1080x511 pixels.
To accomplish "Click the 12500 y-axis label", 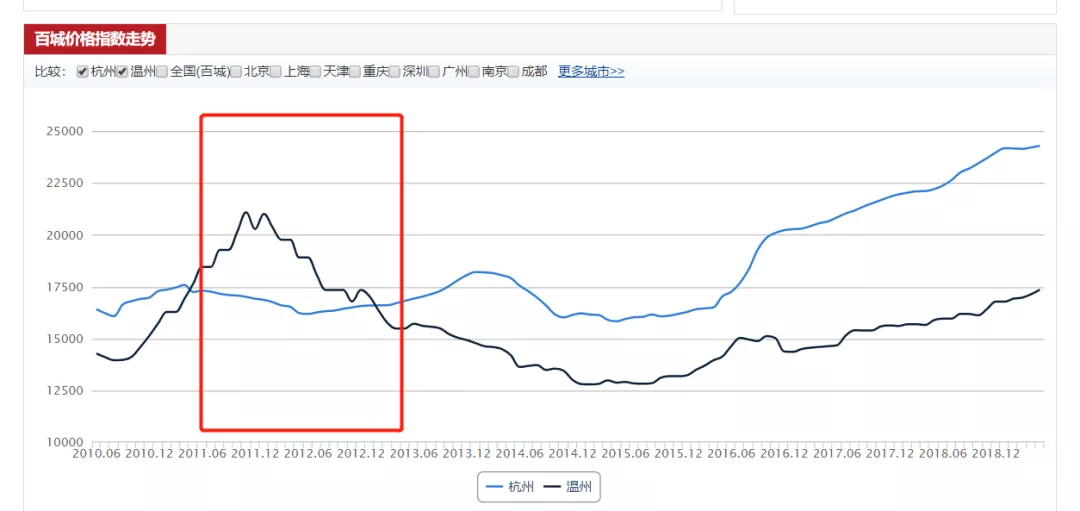I will [63, 391].
